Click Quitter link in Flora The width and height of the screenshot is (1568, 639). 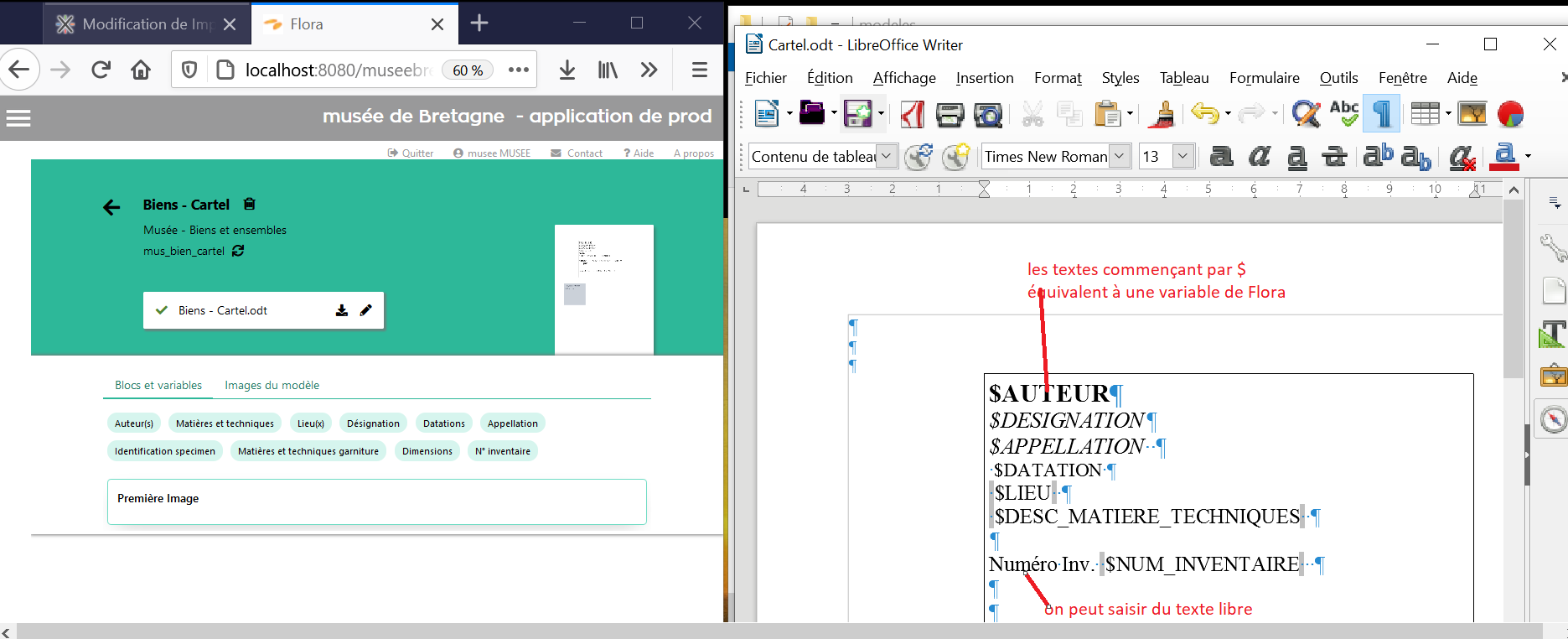[411, 153]
